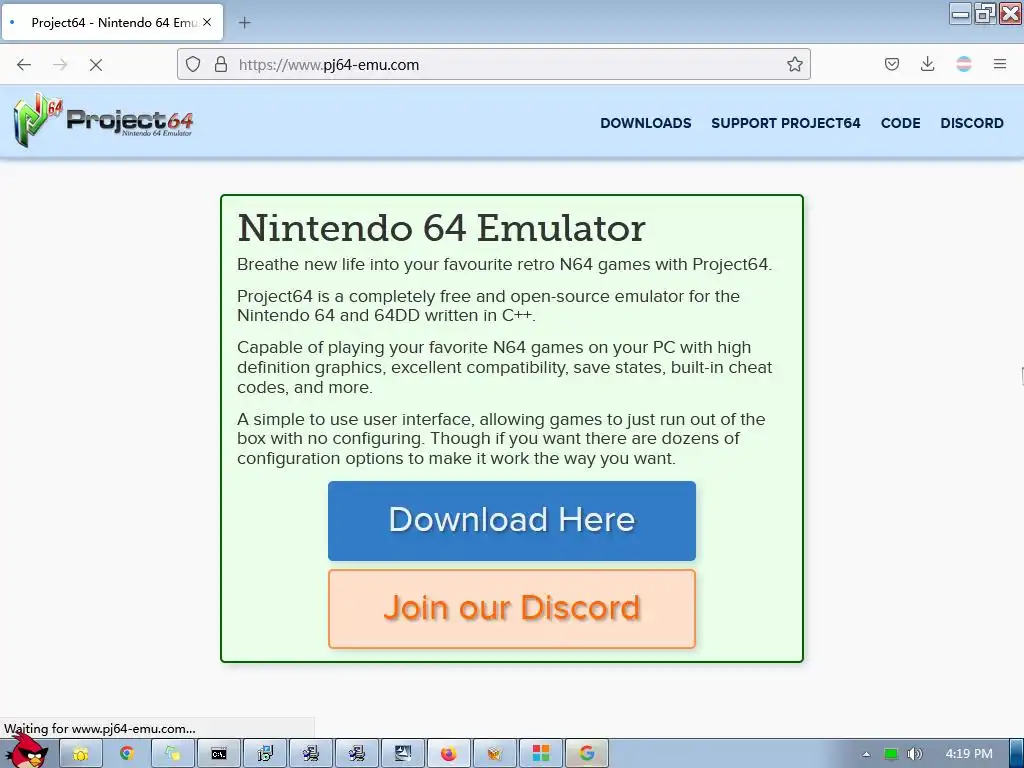Click the Download Here button
The height and width of the screenshot is (768, 1024).
(x=512, y=520)
